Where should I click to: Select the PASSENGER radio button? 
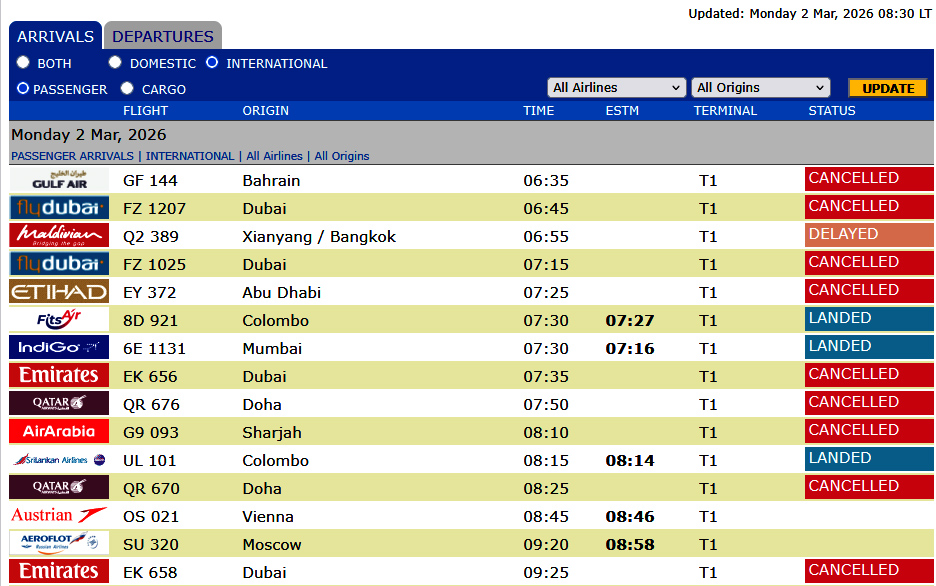pyautogui.click(x=23, y=88)
